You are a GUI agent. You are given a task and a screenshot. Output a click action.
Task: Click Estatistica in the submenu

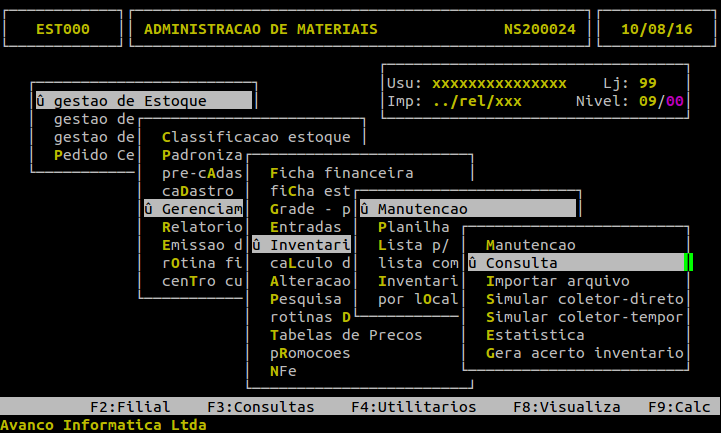(x=535, y=335)
